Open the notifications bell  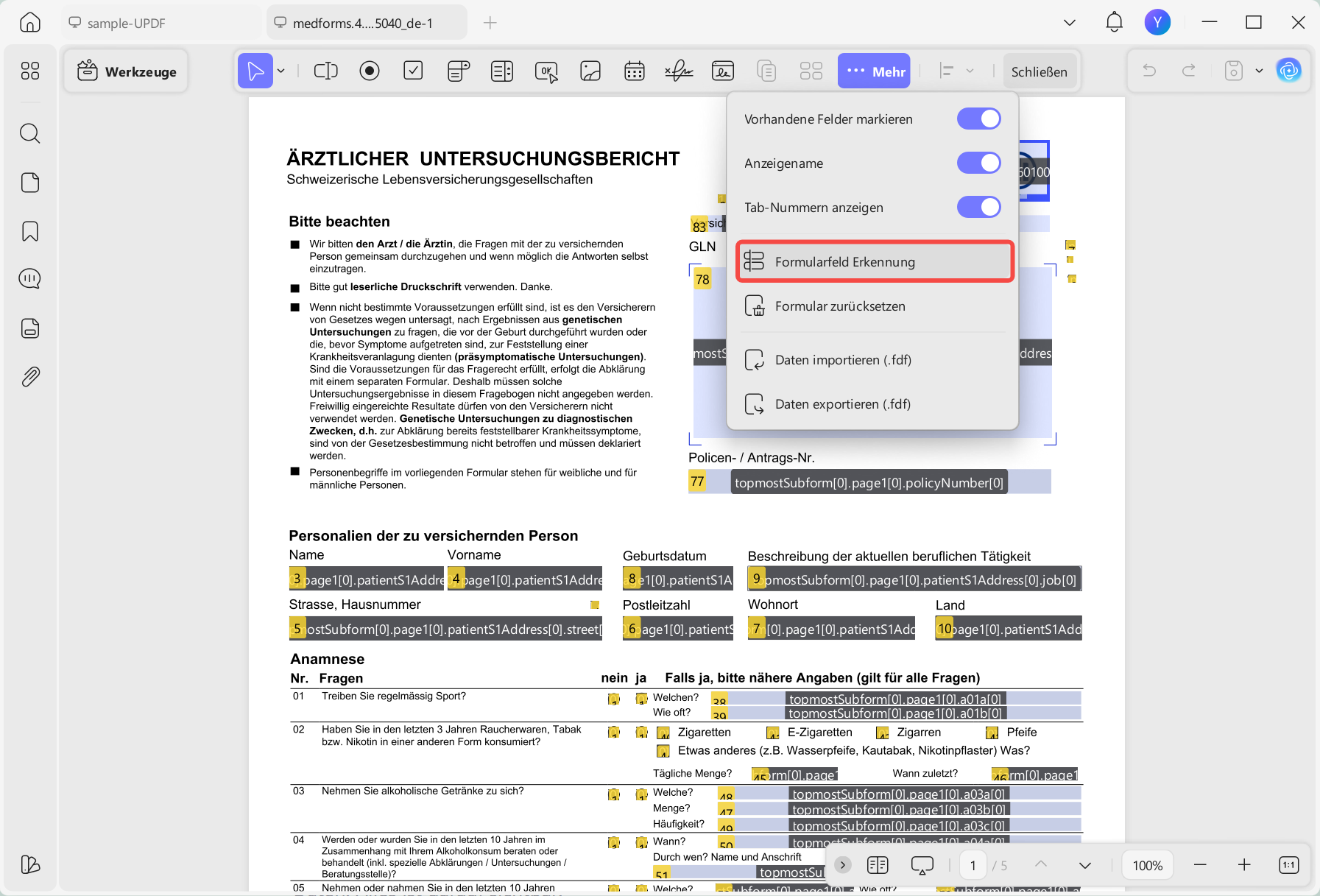pos(1115,22)
